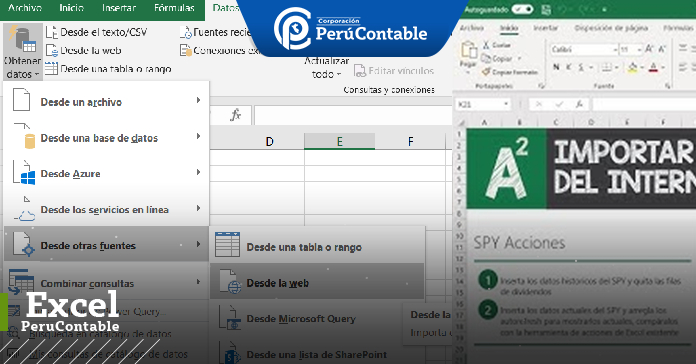This screenshot has width=696, height=364.
Task: Click the fx icon in right window
Action: coord(579,104)
